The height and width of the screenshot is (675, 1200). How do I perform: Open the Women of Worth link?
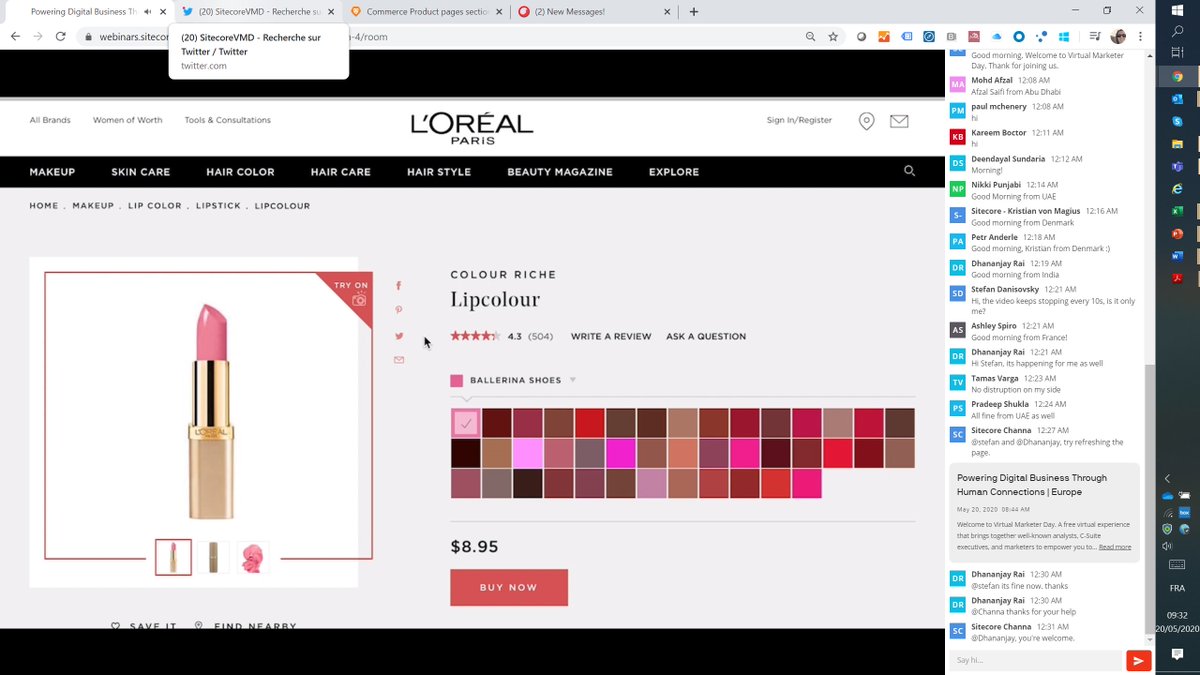(127, 120)
